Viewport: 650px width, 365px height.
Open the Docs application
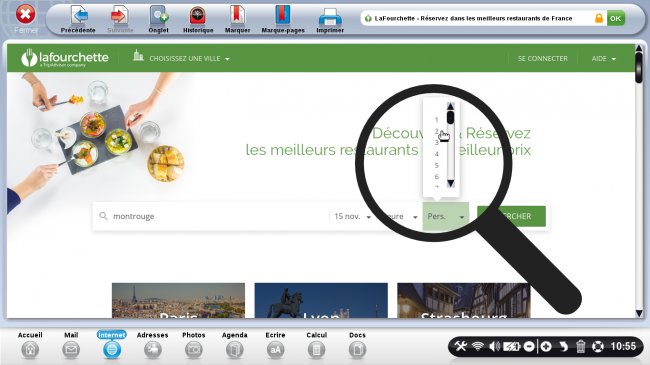click(357, 345)
